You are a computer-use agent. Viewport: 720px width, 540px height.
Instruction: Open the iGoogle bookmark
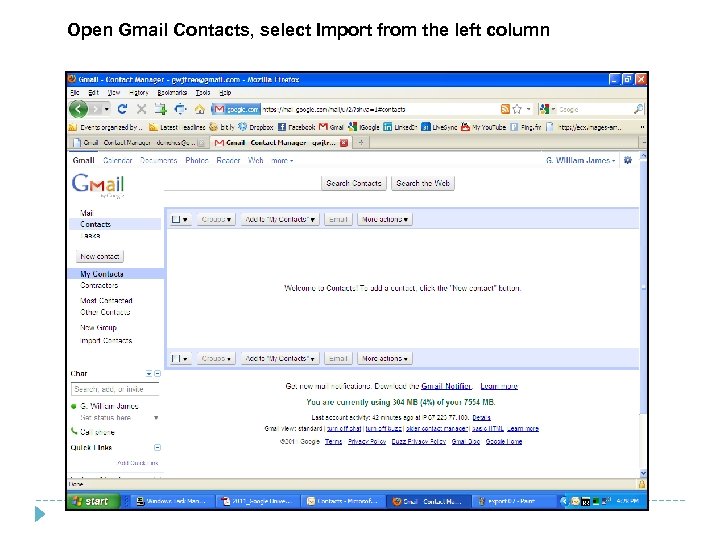tap(364, 127)
